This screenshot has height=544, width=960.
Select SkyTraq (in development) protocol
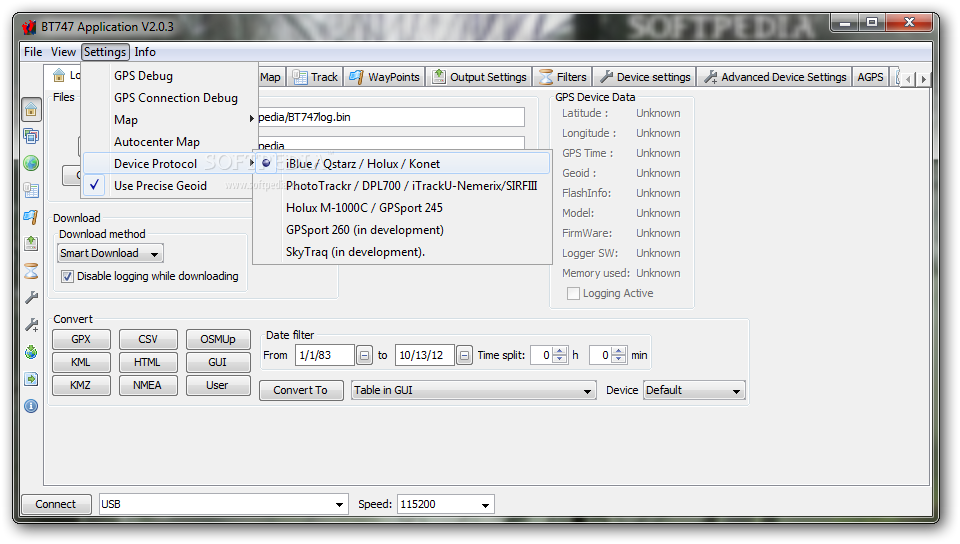click(x=402, y=252)
